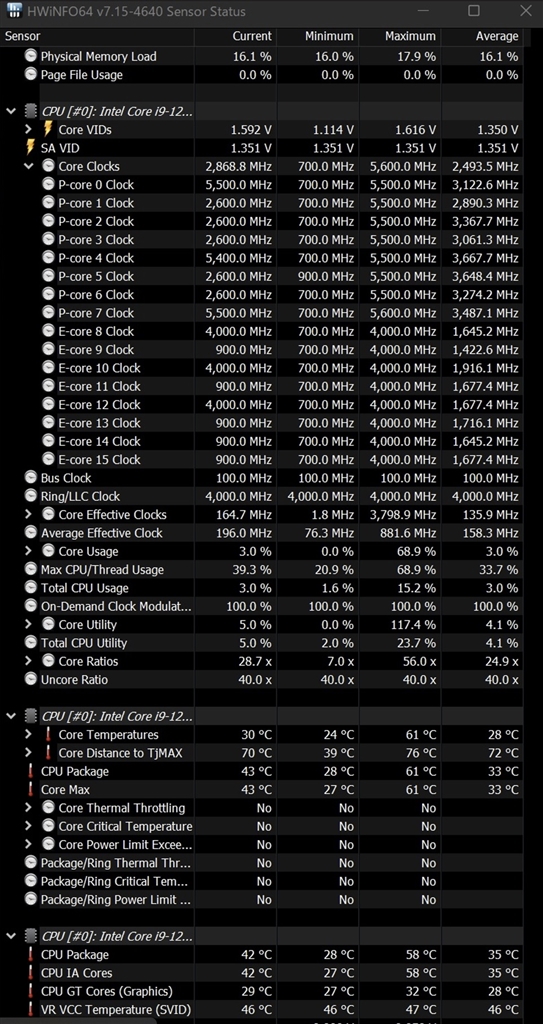Select the Ring/LLC Clock row
543x1024 pixels.
[x=261, y=496]
